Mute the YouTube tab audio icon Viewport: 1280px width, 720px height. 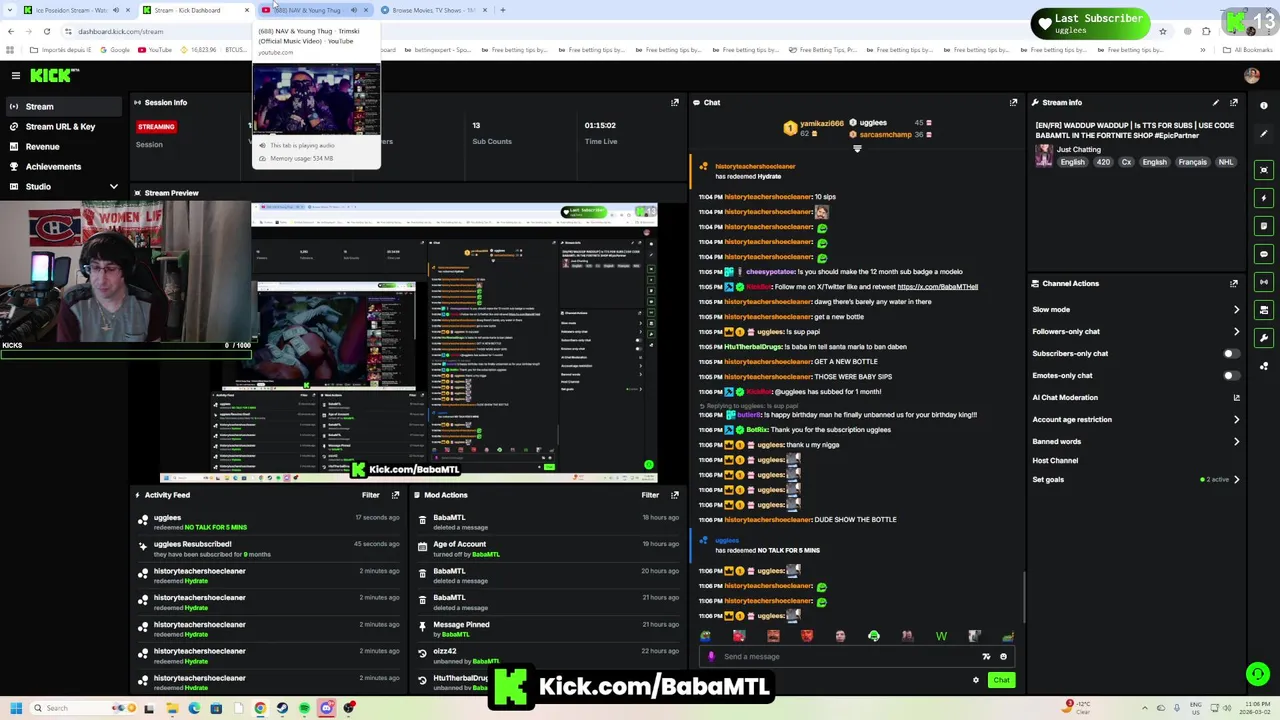[x=354, y=10]
